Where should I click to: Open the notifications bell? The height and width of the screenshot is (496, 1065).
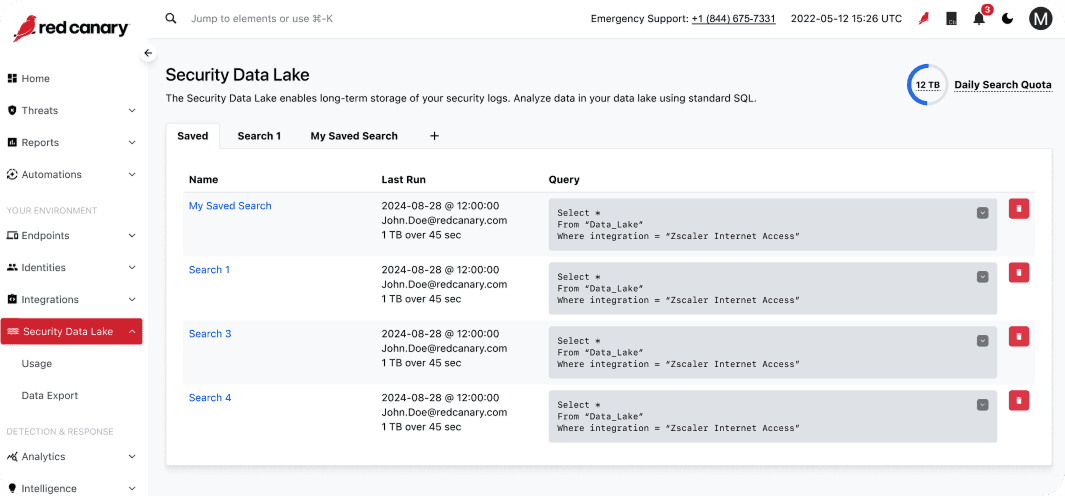click(x=979, y=19)
